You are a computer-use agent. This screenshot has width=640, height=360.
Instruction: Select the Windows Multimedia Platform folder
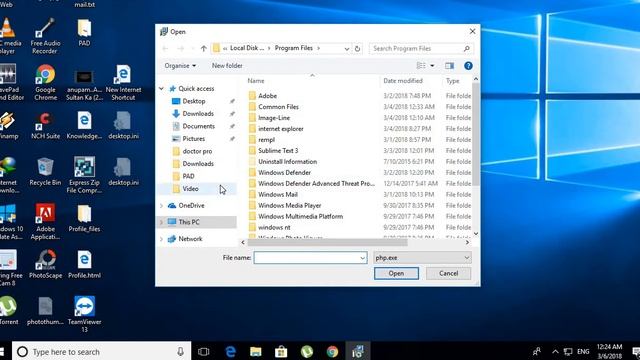300,217
